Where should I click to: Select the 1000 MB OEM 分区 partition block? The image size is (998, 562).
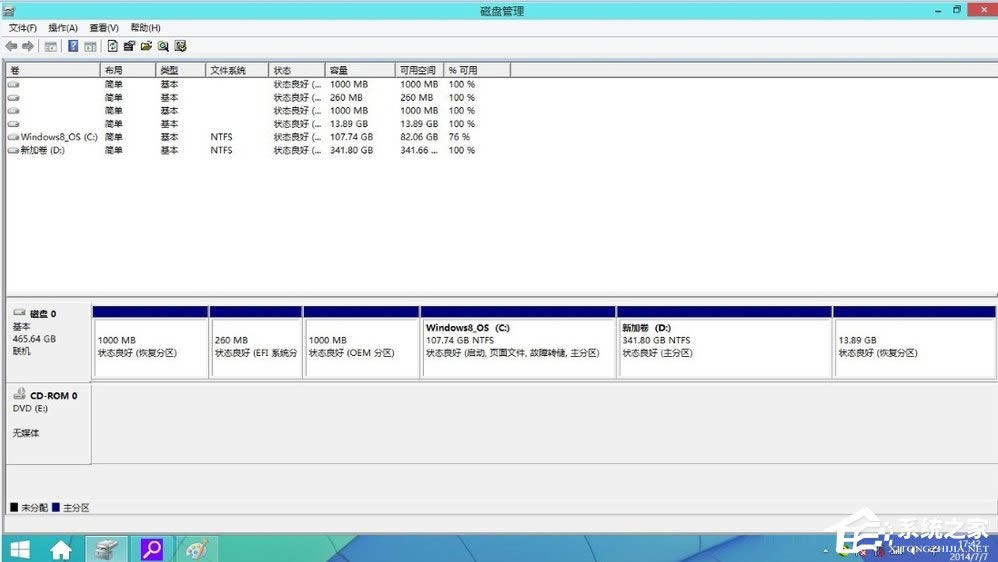point(362,342)
